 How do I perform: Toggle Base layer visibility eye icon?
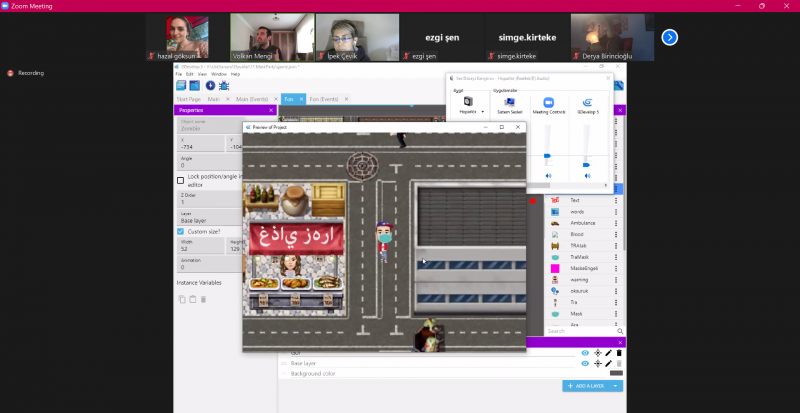click(x=585, y=363)
